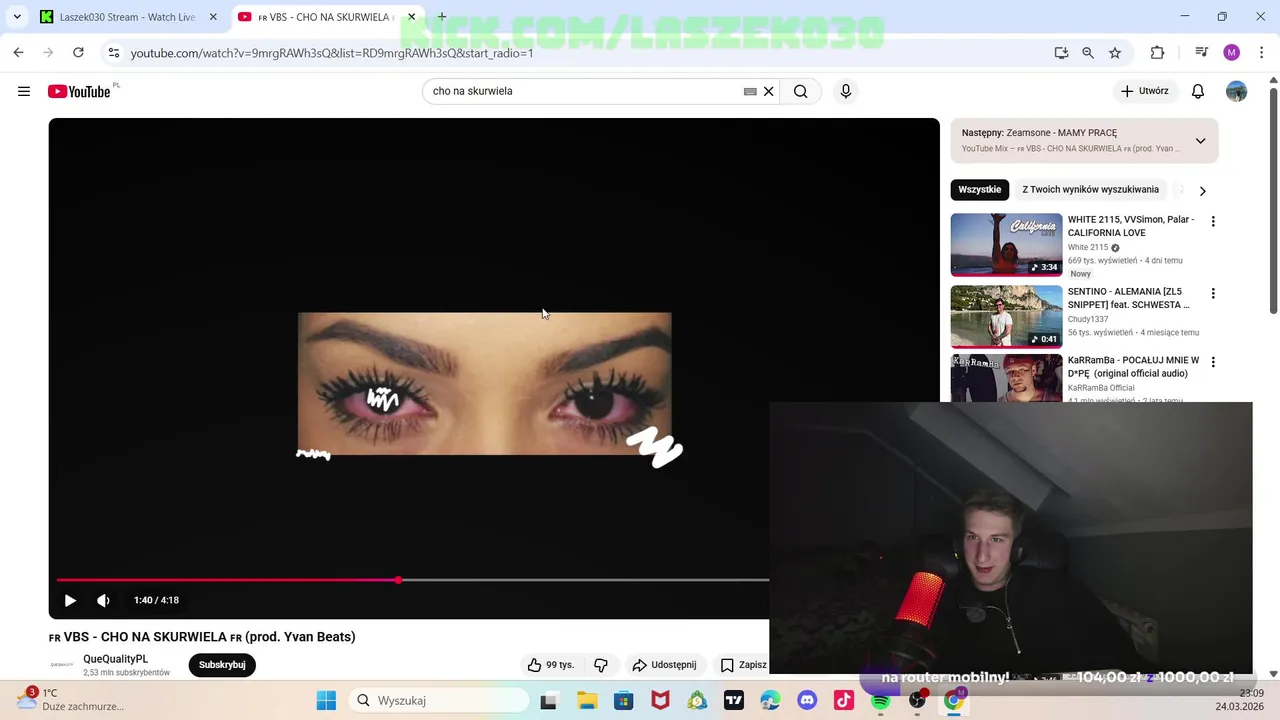
Task: Open Discord from the taskbar
Action: click(807, 701)
